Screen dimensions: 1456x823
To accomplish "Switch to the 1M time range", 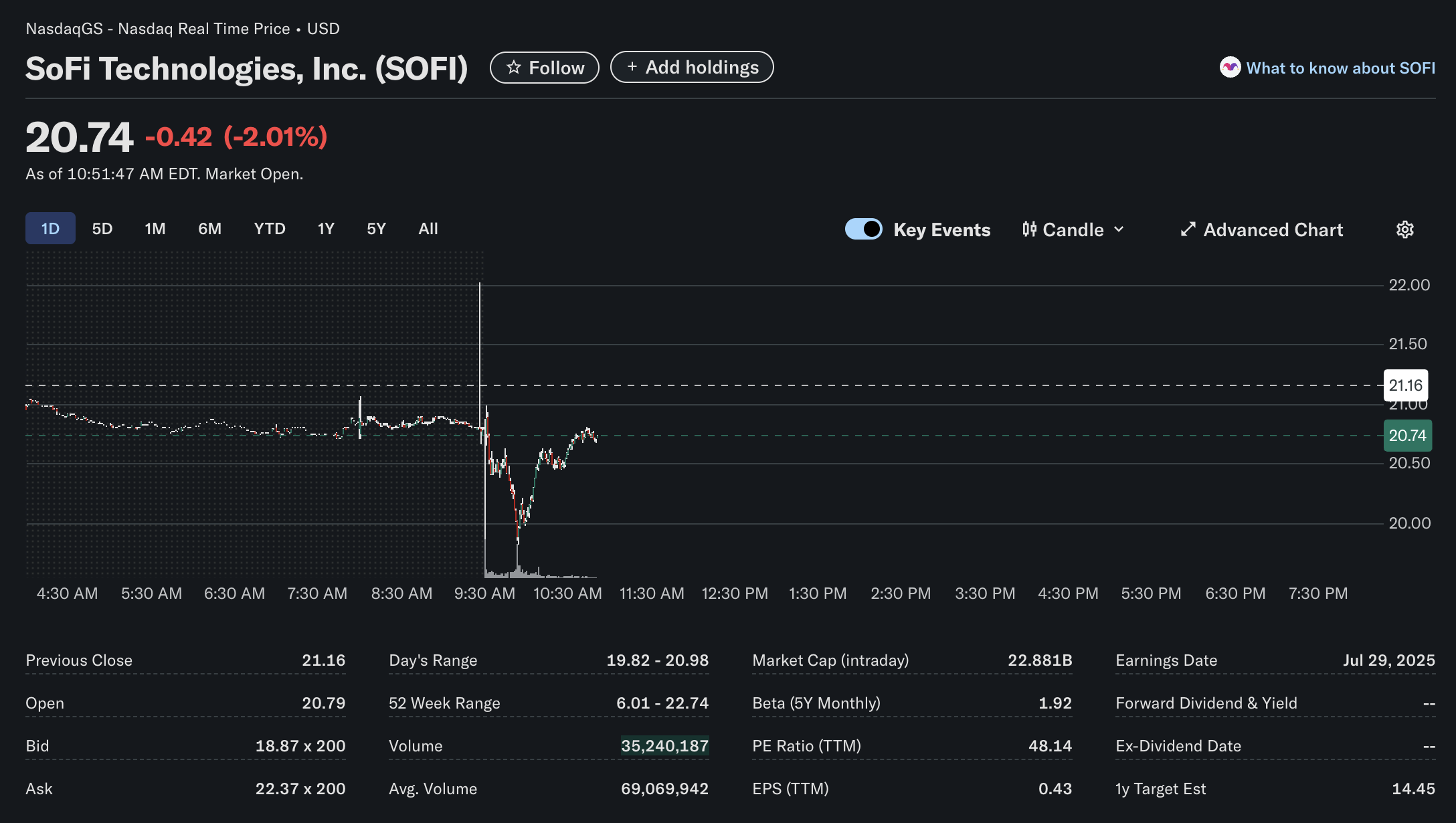I will (x=155, y=229).
